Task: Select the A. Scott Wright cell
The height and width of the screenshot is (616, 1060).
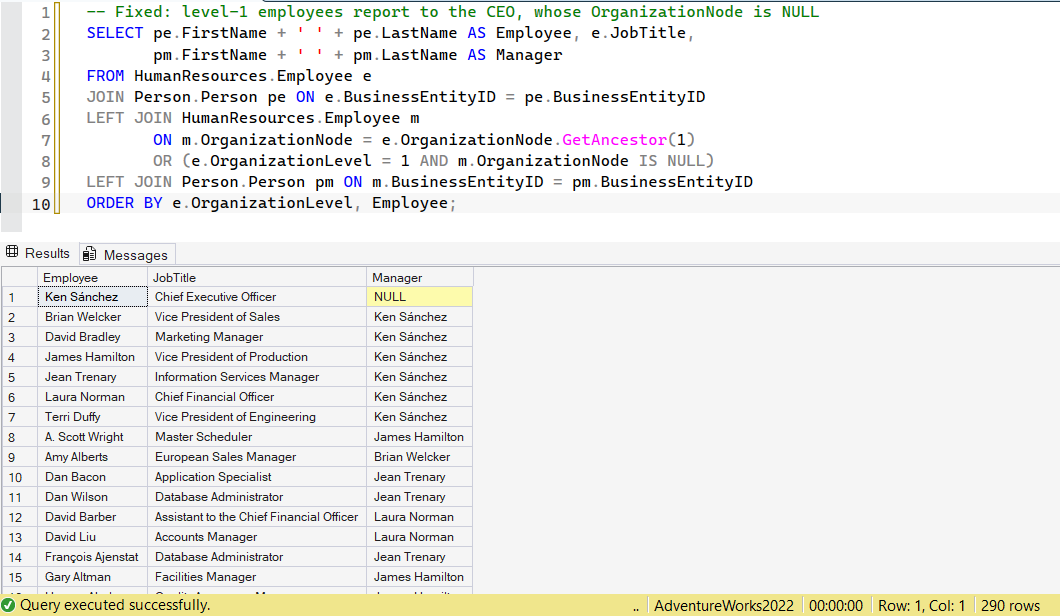Action: 93,437
